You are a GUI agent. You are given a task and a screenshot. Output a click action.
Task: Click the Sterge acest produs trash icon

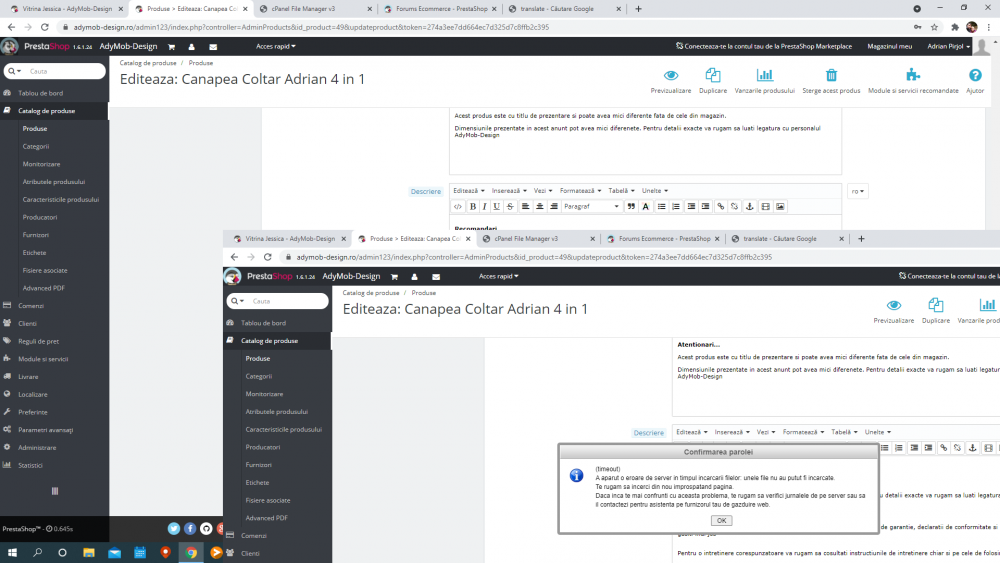pos(831,75)
